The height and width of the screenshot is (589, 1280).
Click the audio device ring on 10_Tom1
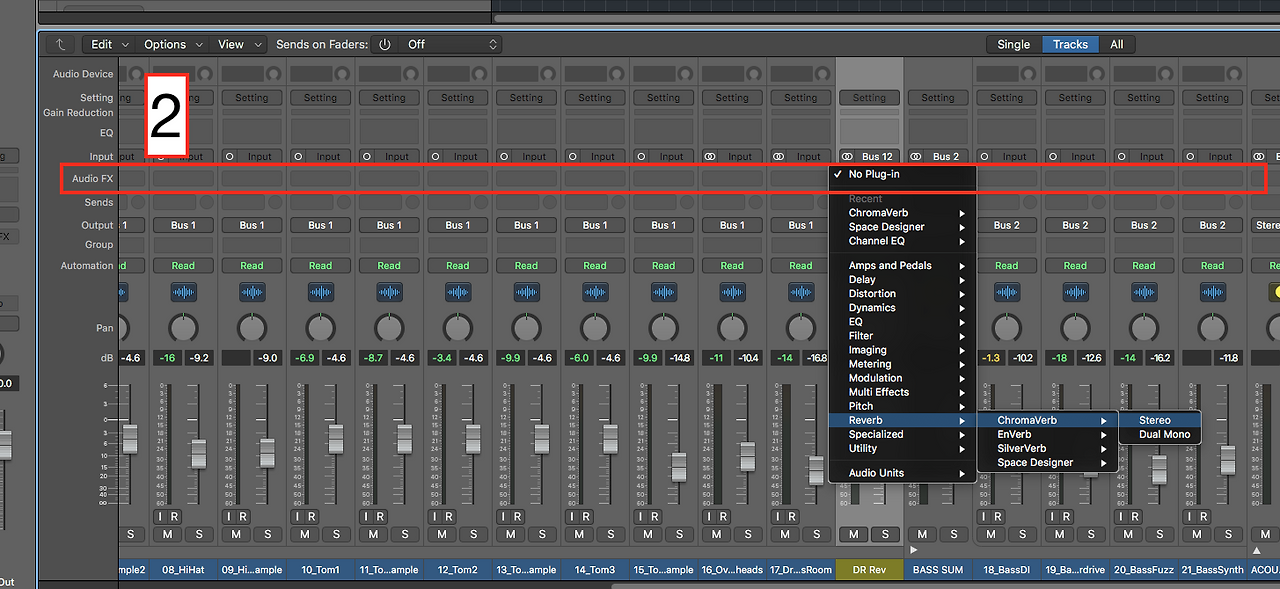344,74
